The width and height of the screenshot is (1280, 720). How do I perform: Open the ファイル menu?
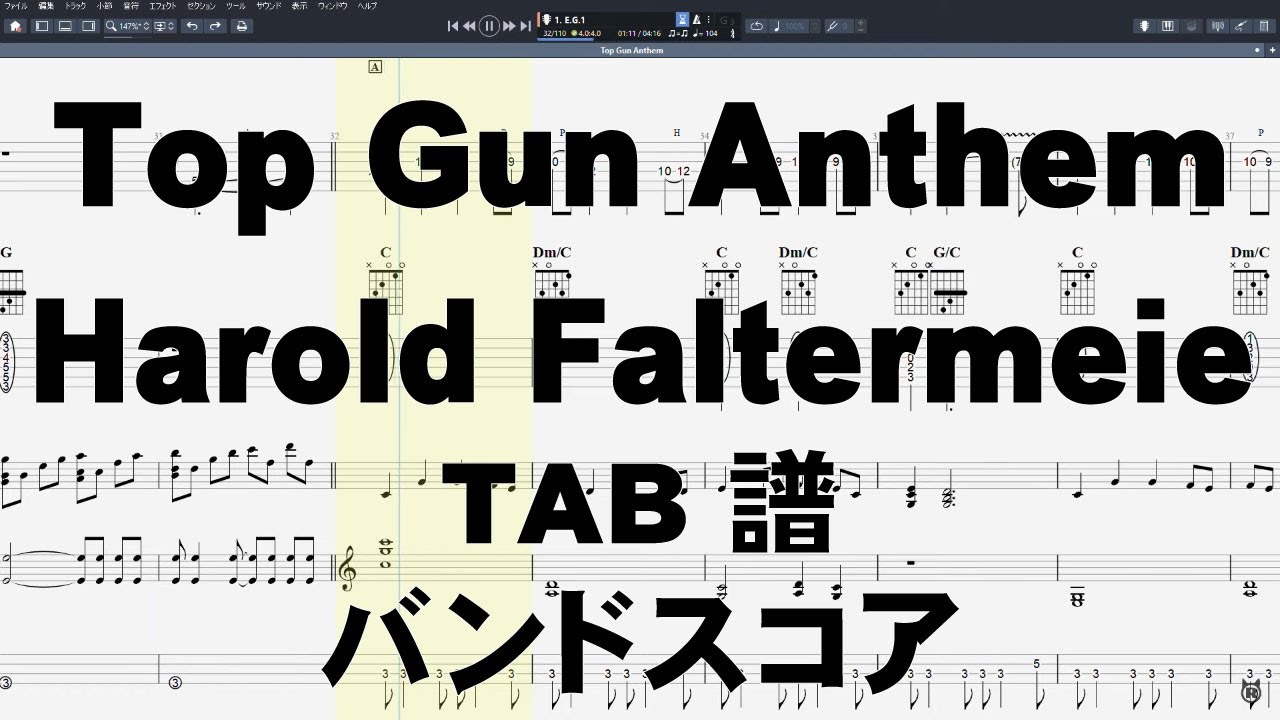pos(17,5)
